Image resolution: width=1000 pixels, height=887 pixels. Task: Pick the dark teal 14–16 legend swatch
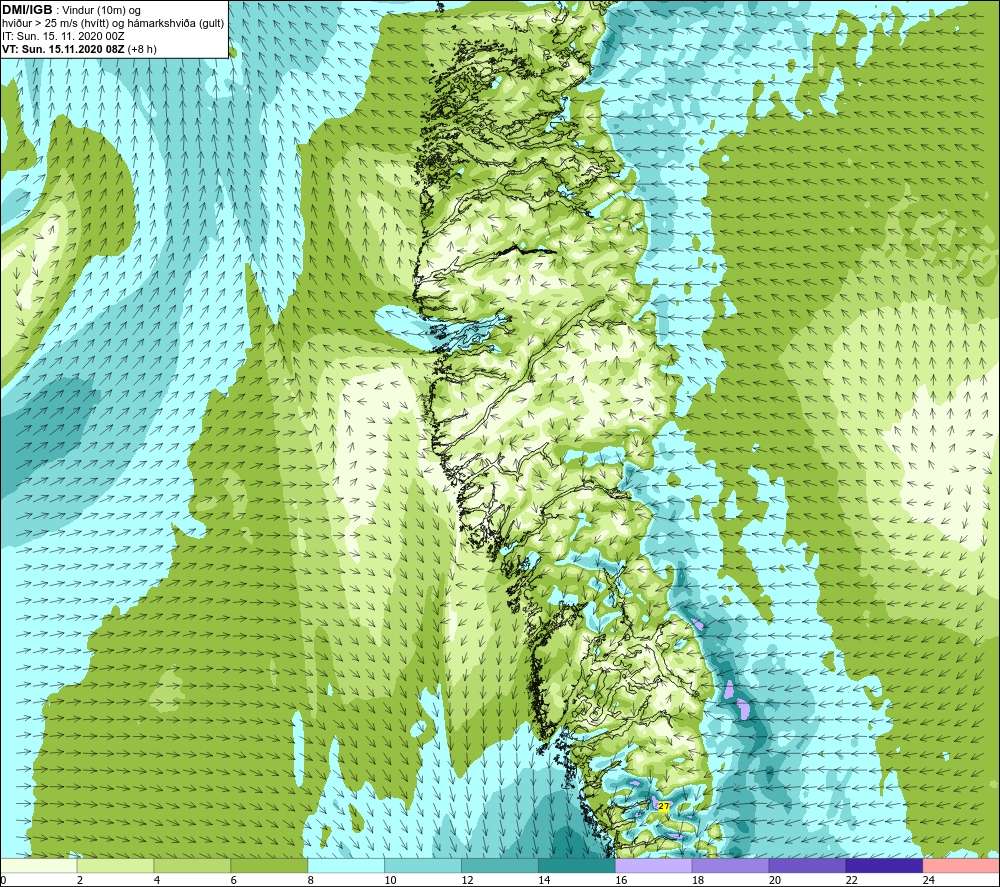coord(577,866)
